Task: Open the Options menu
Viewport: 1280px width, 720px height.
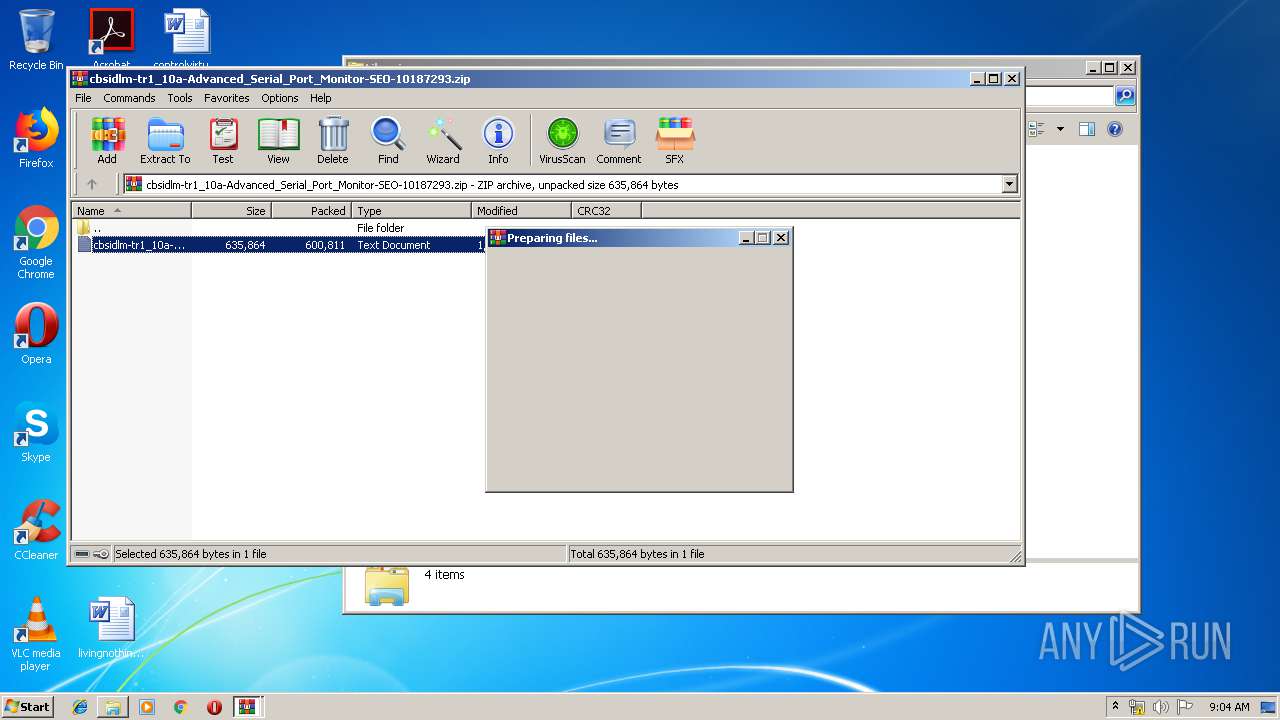Action: (x=280, y=98)
